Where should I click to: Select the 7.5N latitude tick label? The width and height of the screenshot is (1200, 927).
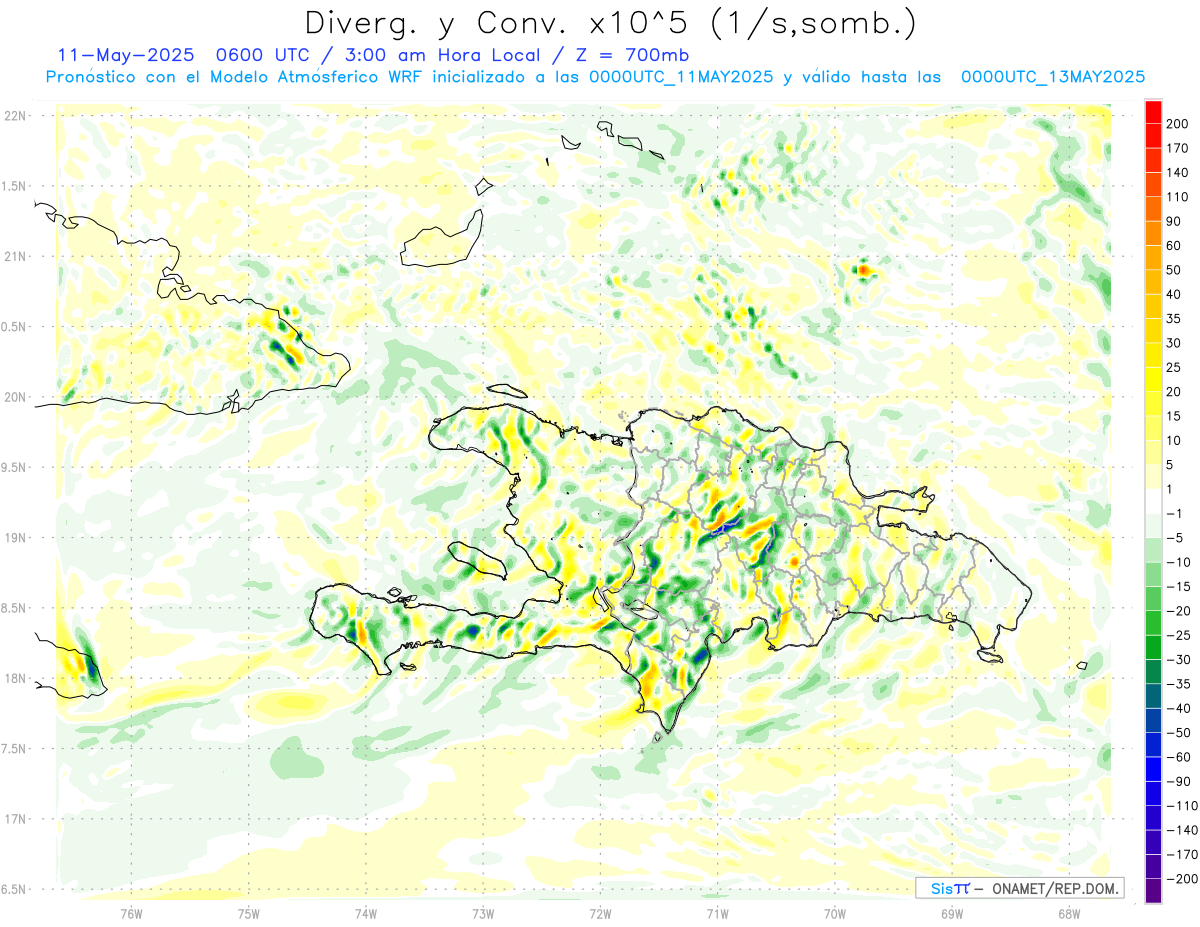tap(14, 748)
